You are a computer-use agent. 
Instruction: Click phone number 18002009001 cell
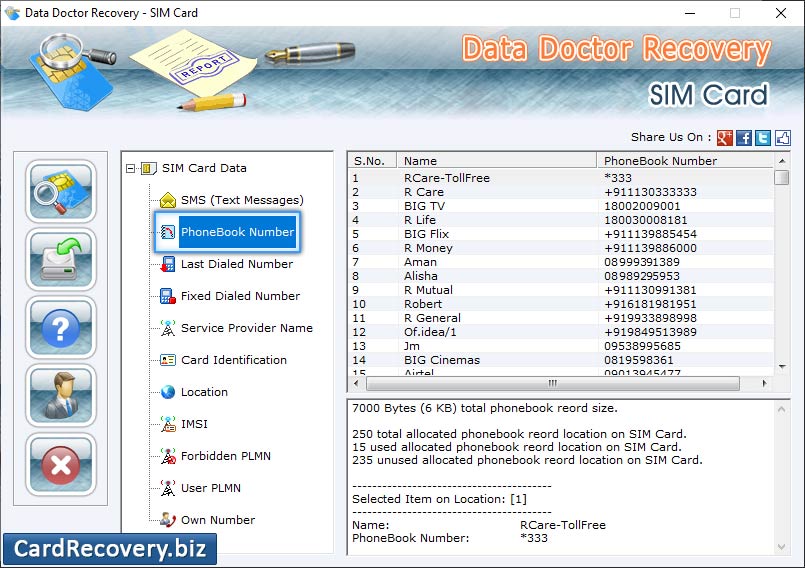pyautogui.click(x=642, y=206)
